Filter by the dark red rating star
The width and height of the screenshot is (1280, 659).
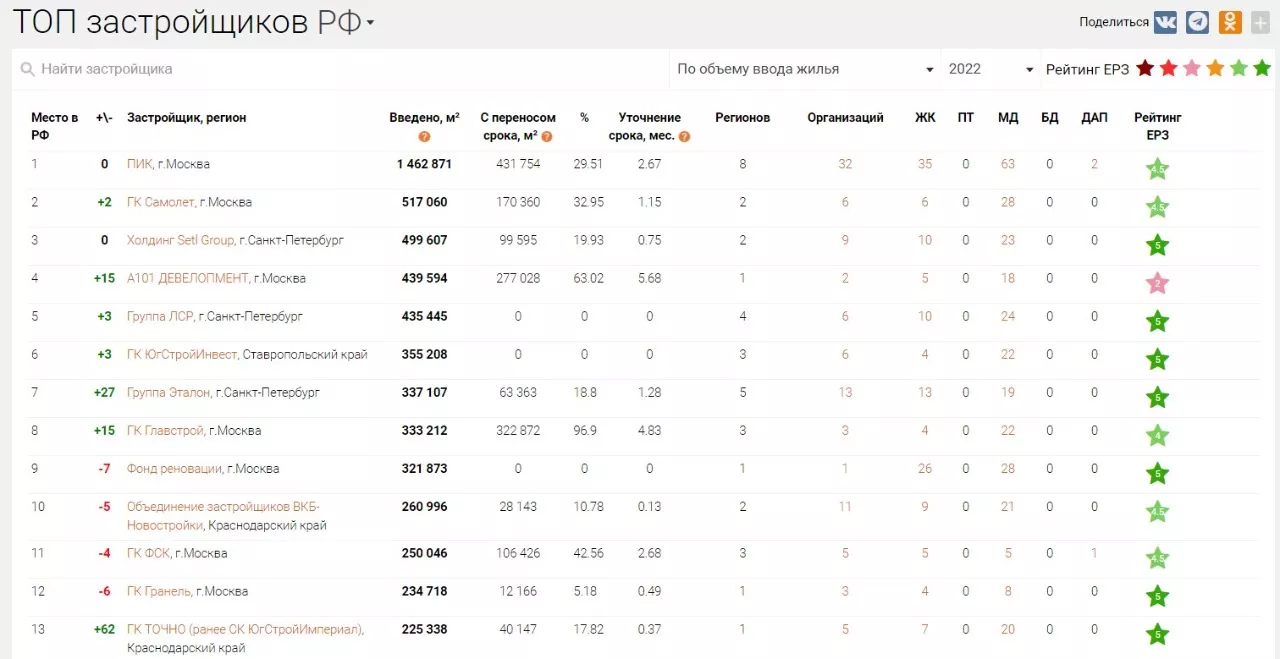1145,69
